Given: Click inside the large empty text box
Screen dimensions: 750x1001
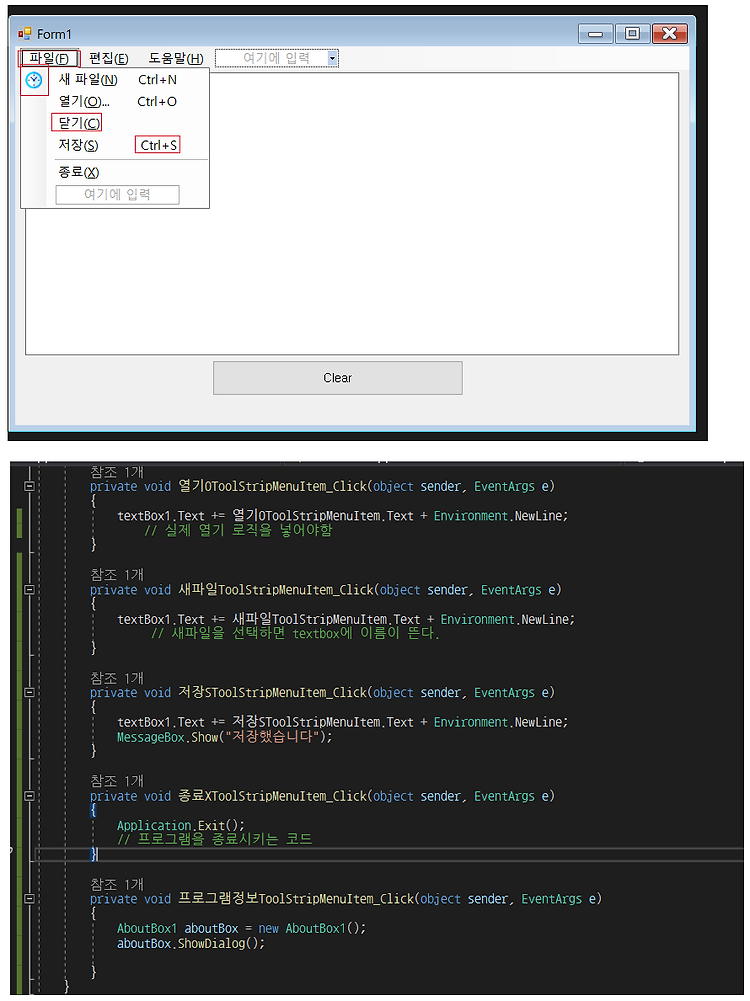Looking at the screenshot, I should click(352, 214).
